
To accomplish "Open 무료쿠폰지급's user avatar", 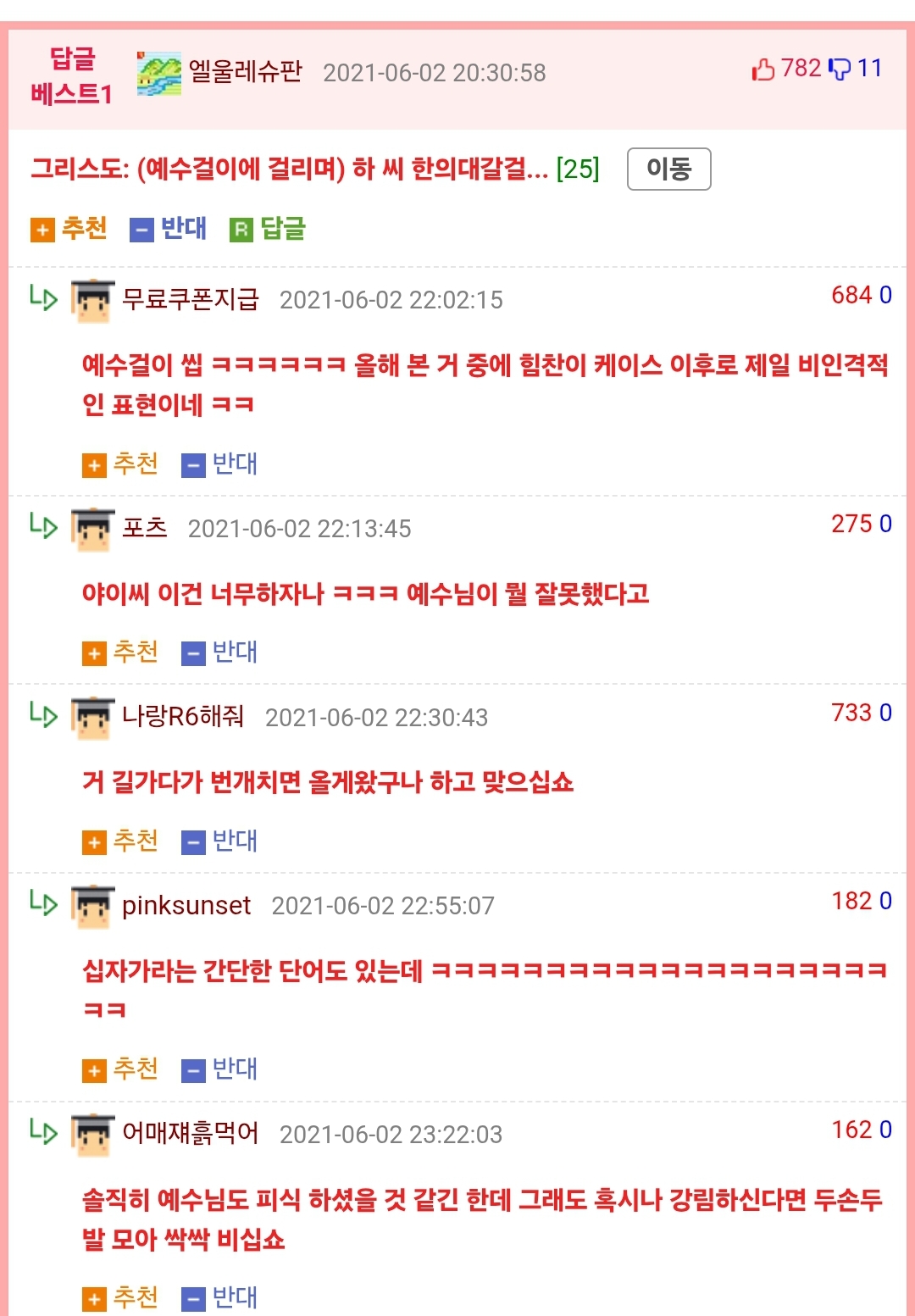I will 92,300.
